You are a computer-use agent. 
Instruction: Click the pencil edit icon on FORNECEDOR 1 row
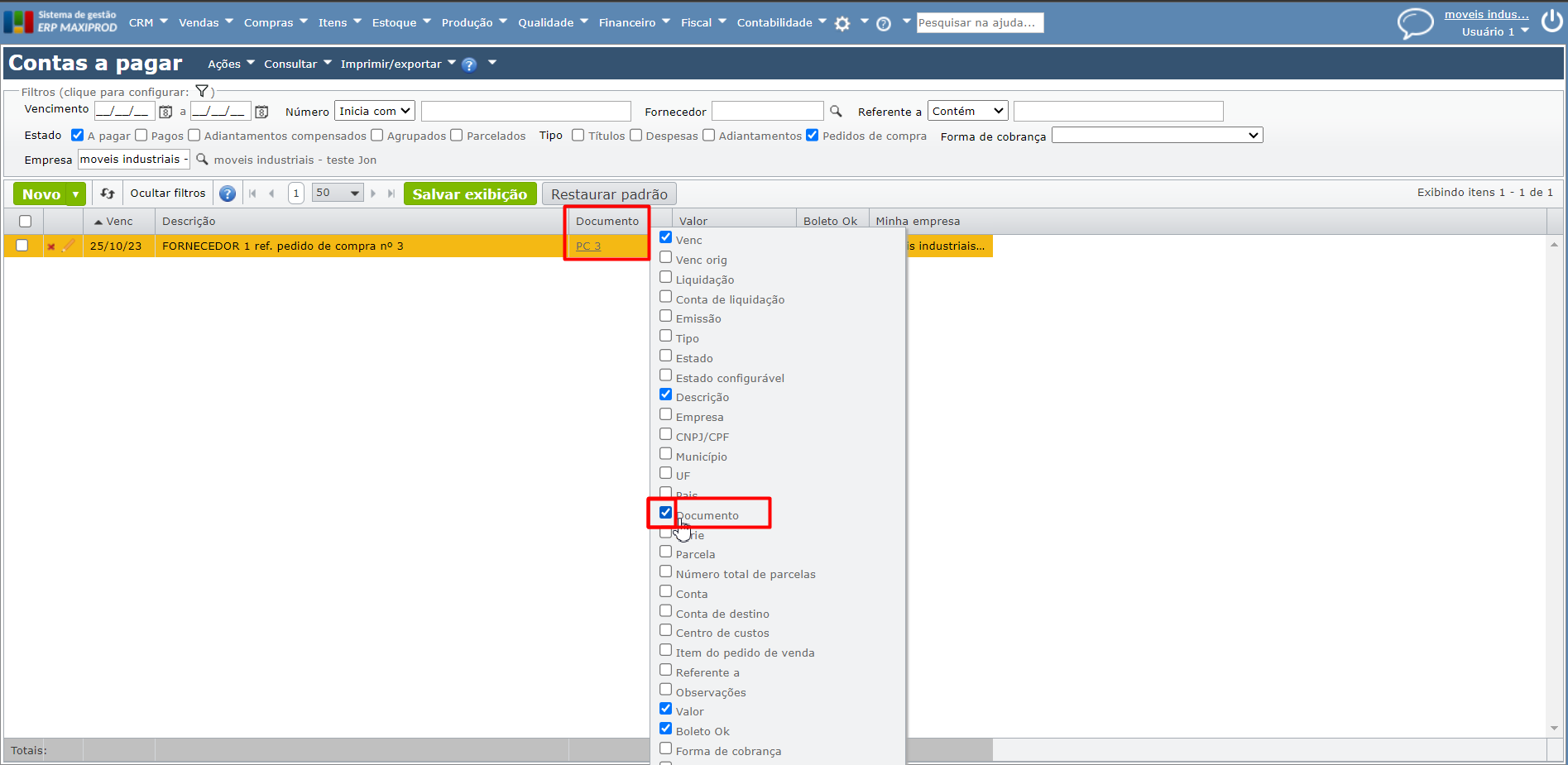69,245
